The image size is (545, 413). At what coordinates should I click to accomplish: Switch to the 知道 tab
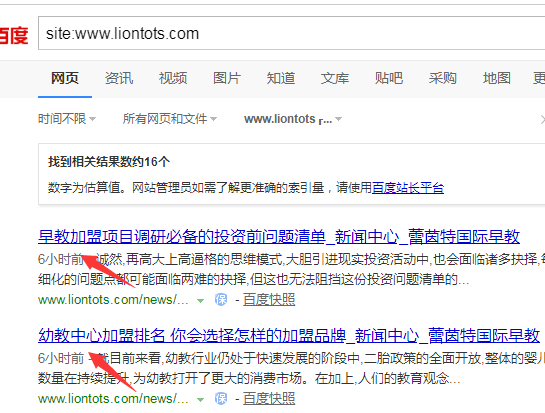coord(281,78)
